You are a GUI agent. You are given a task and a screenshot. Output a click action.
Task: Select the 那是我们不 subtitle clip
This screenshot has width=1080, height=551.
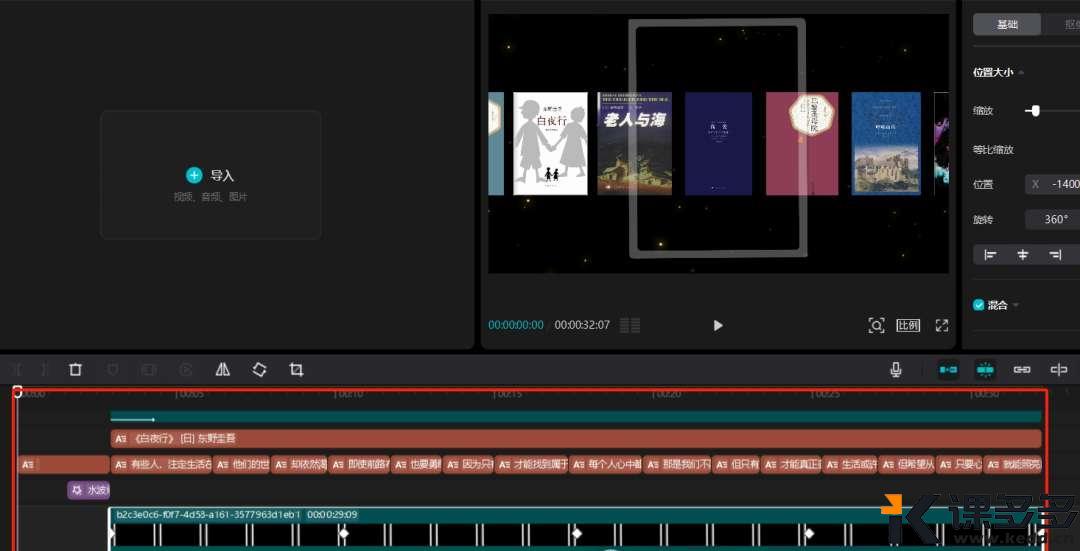677,464
